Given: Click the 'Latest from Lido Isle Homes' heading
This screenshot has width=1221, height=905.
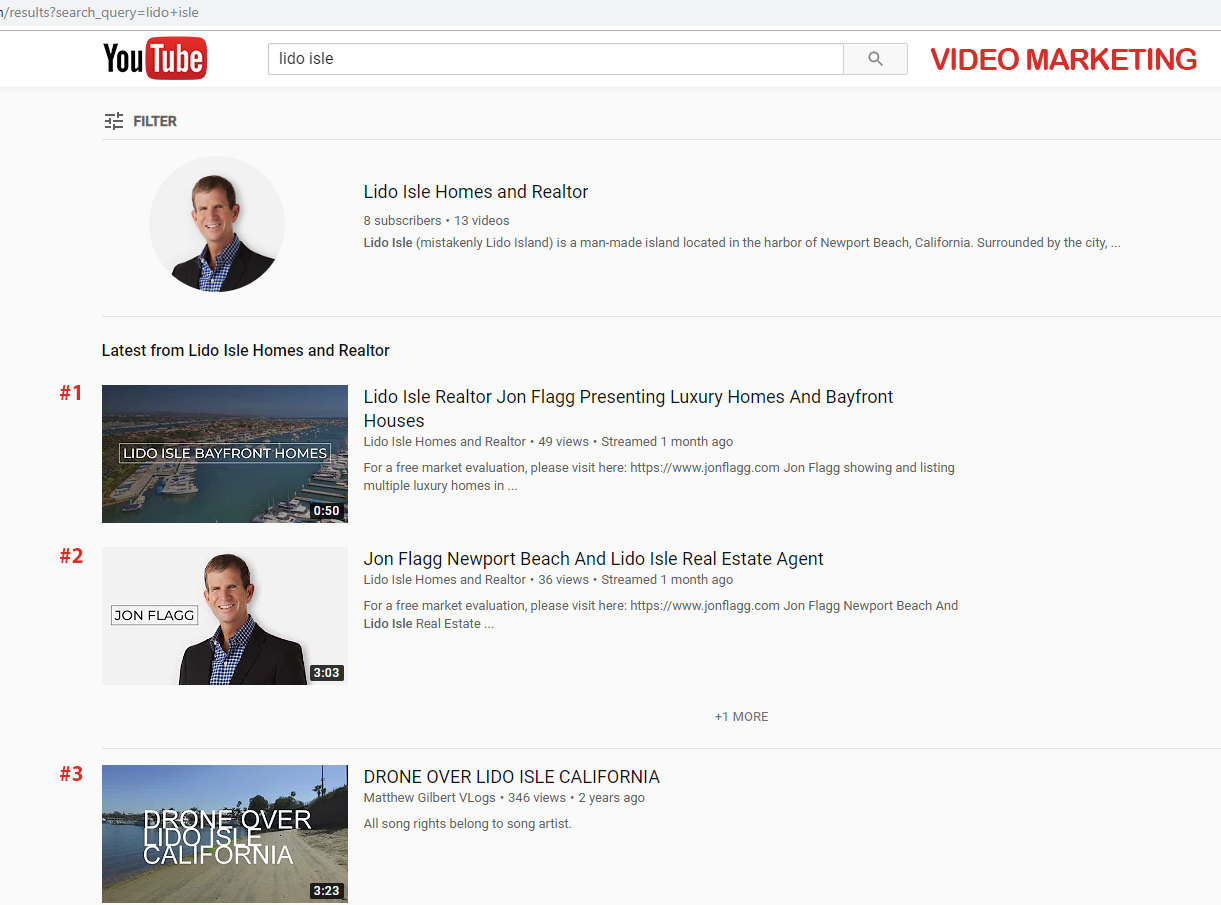Looking at the screenshot, I should coord(245,351).
